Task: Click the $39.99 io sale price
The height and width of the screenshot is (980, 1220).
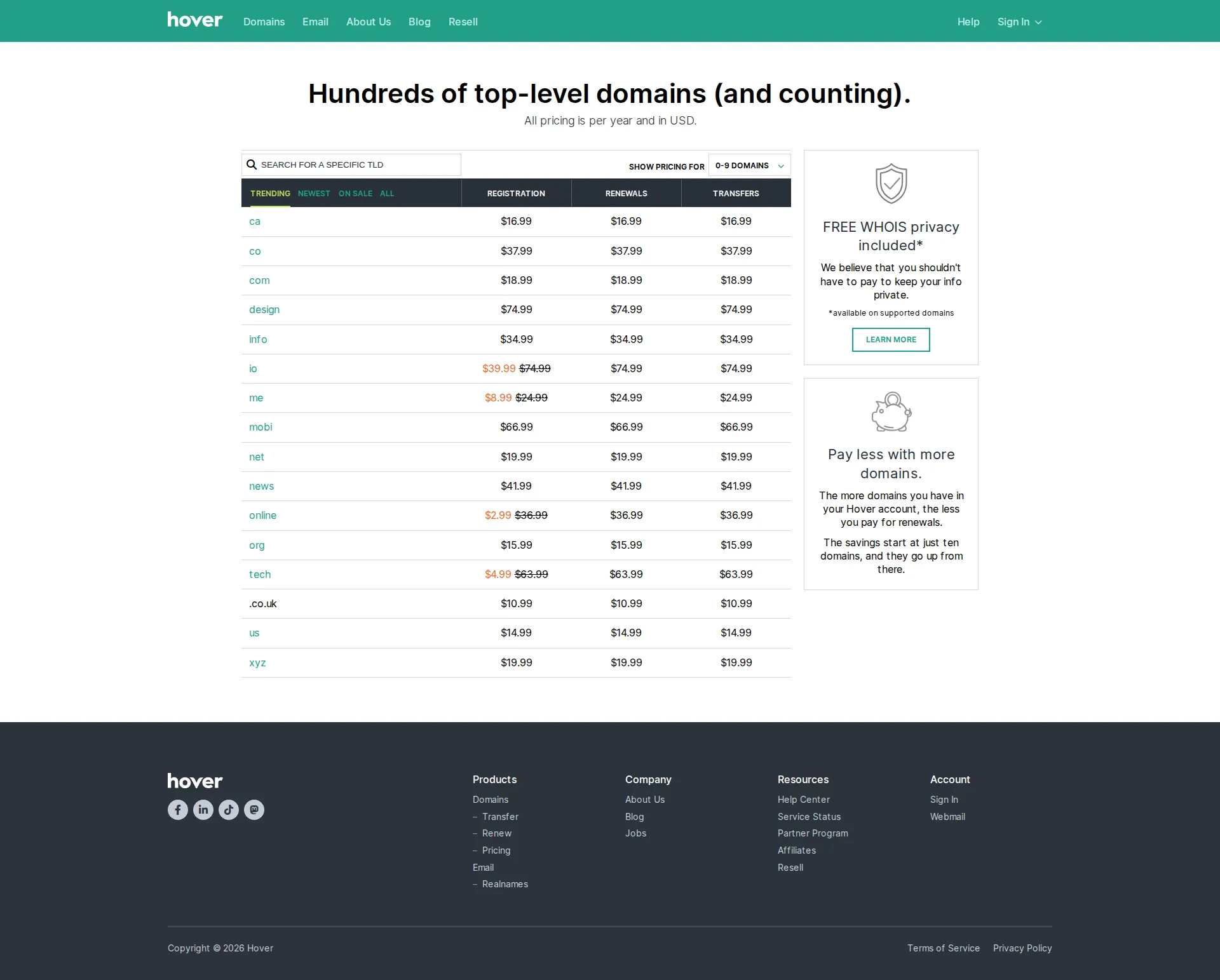Action: click(x=499, y=368)
